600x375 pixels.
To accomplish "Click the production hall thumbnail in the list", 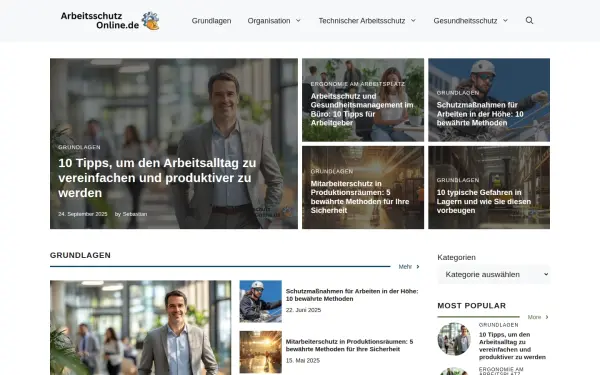I will pyautogui.click(x=261, y=352).
